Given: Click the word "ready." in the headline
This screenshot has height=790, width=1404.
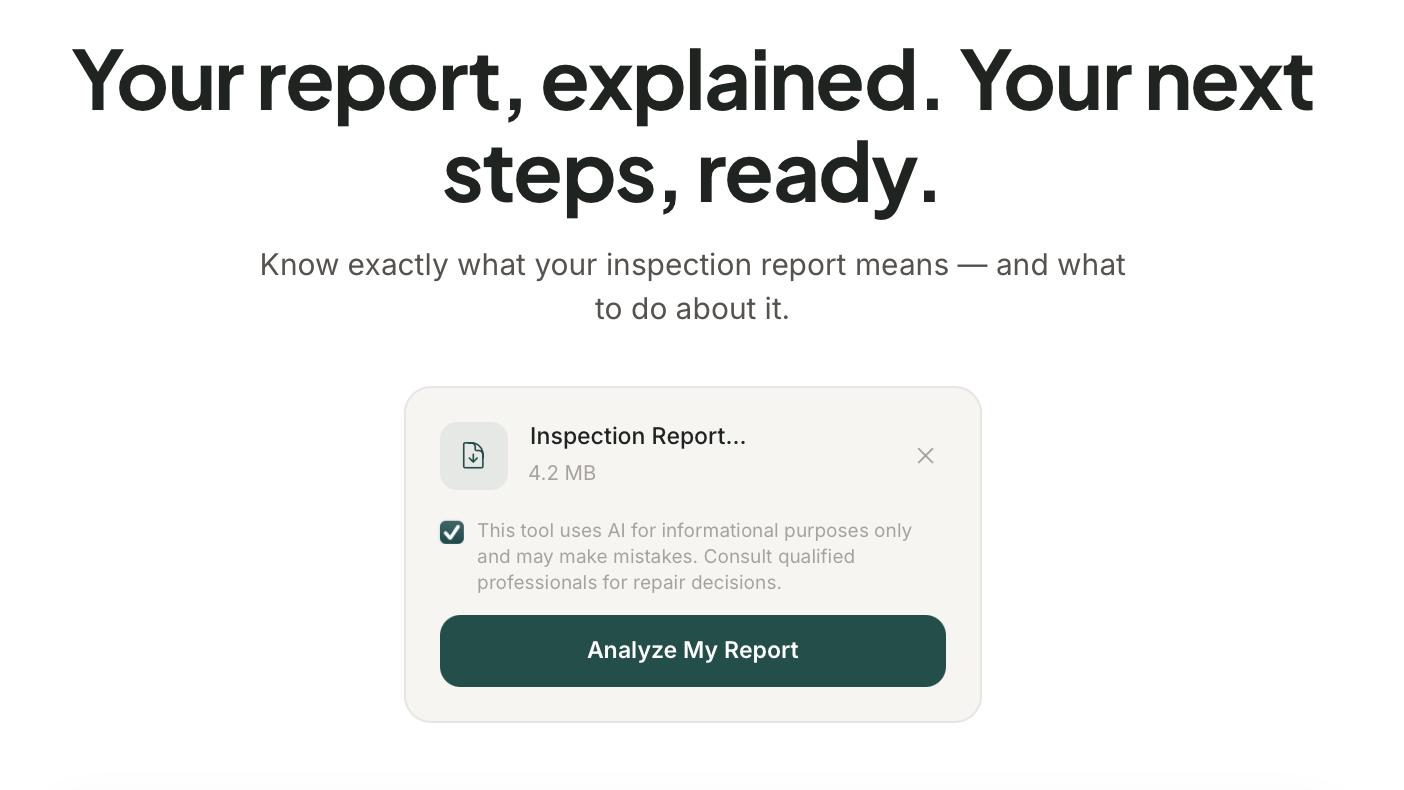Looking at the screenshot, I should point(818,174).
